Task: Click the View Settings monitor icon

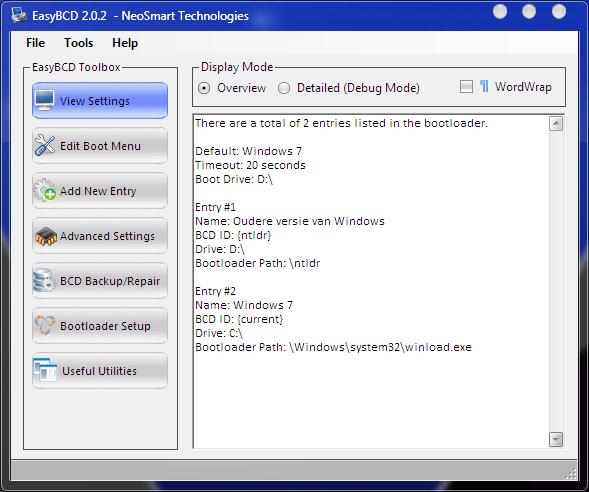Action: [45, 100]
